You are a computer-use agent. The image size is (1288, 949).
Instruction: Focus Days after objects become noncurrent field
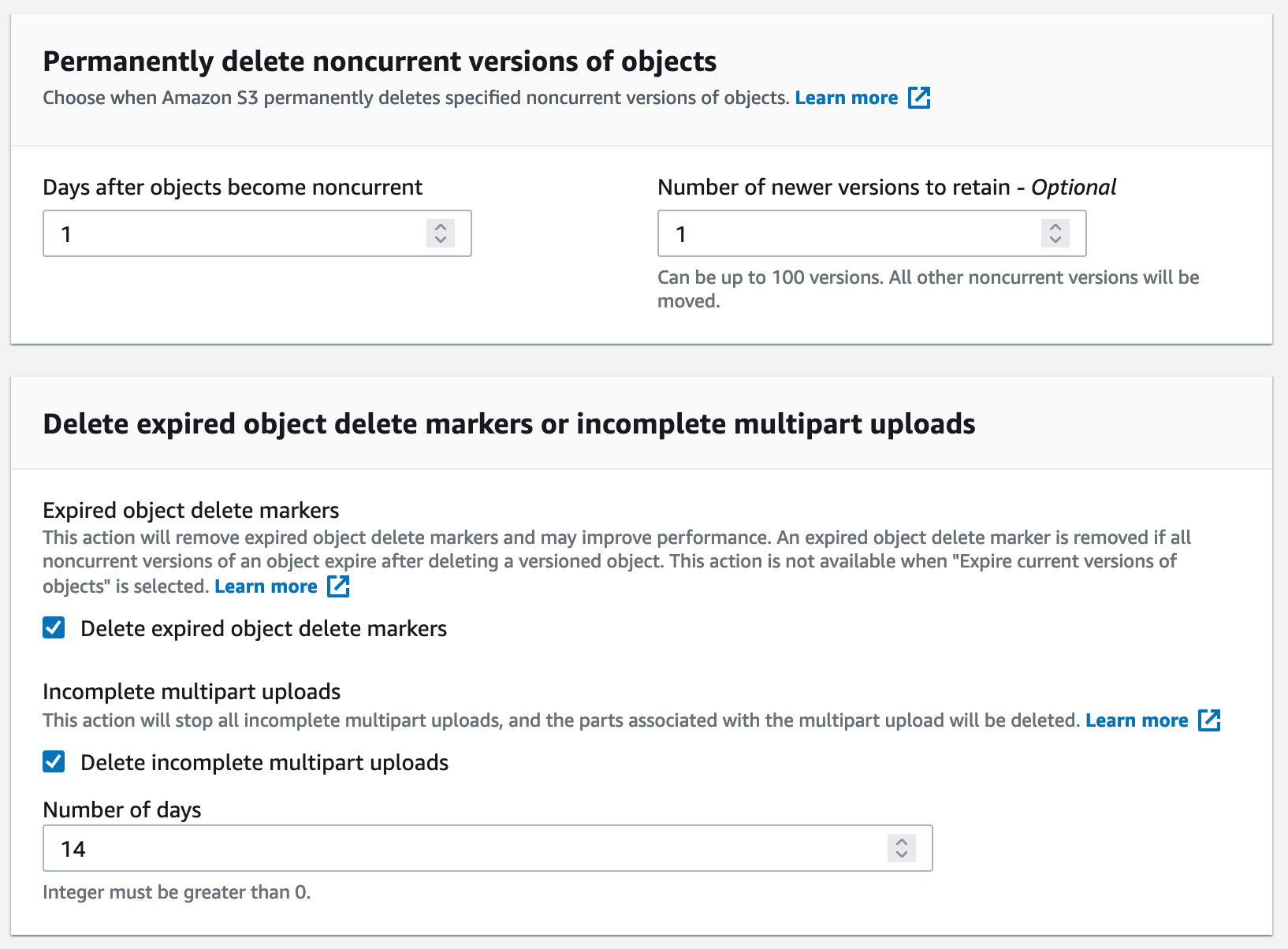coord(257,233)
